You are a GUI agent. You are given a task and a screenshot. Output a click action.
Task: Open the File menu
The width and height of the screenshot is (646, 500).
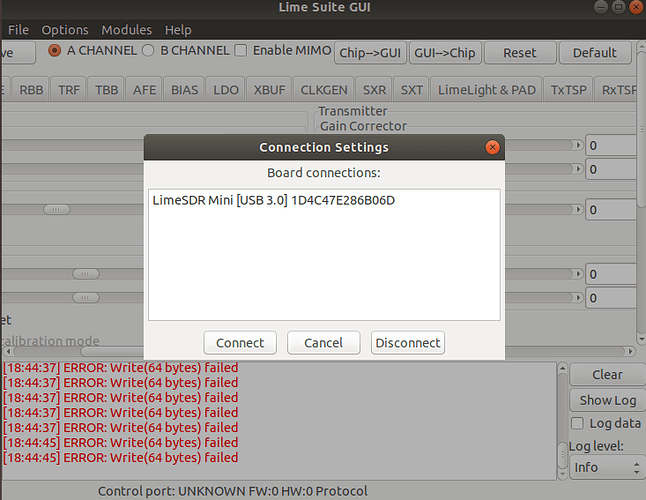click(x=18, y=30)
